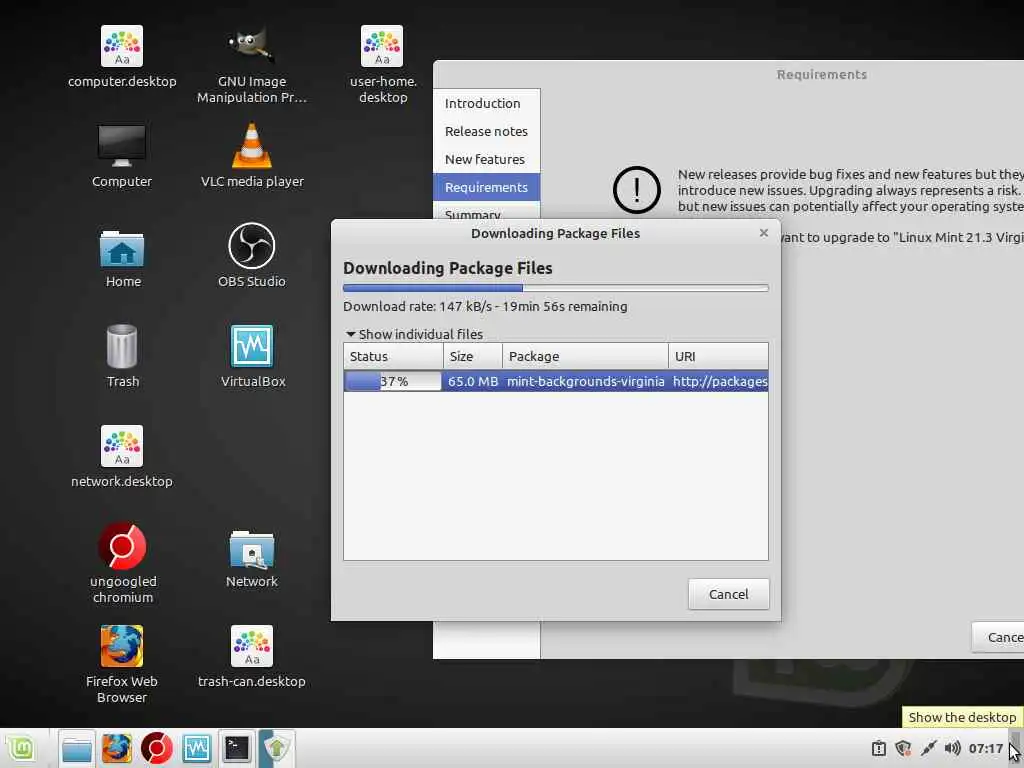Go to Release notes step in upgrade window
The width and height of the screenshot is (1024, 768).
pos(487,131)
